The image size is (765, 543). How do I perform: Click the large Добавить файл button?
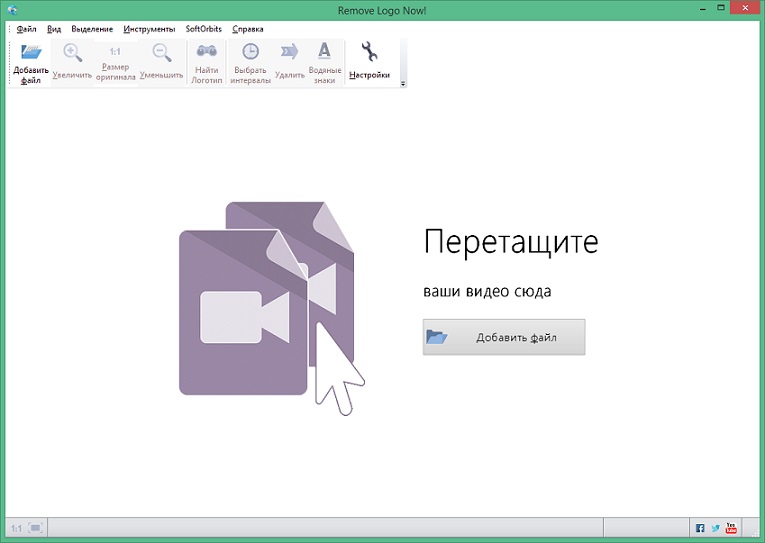(504, 337)
